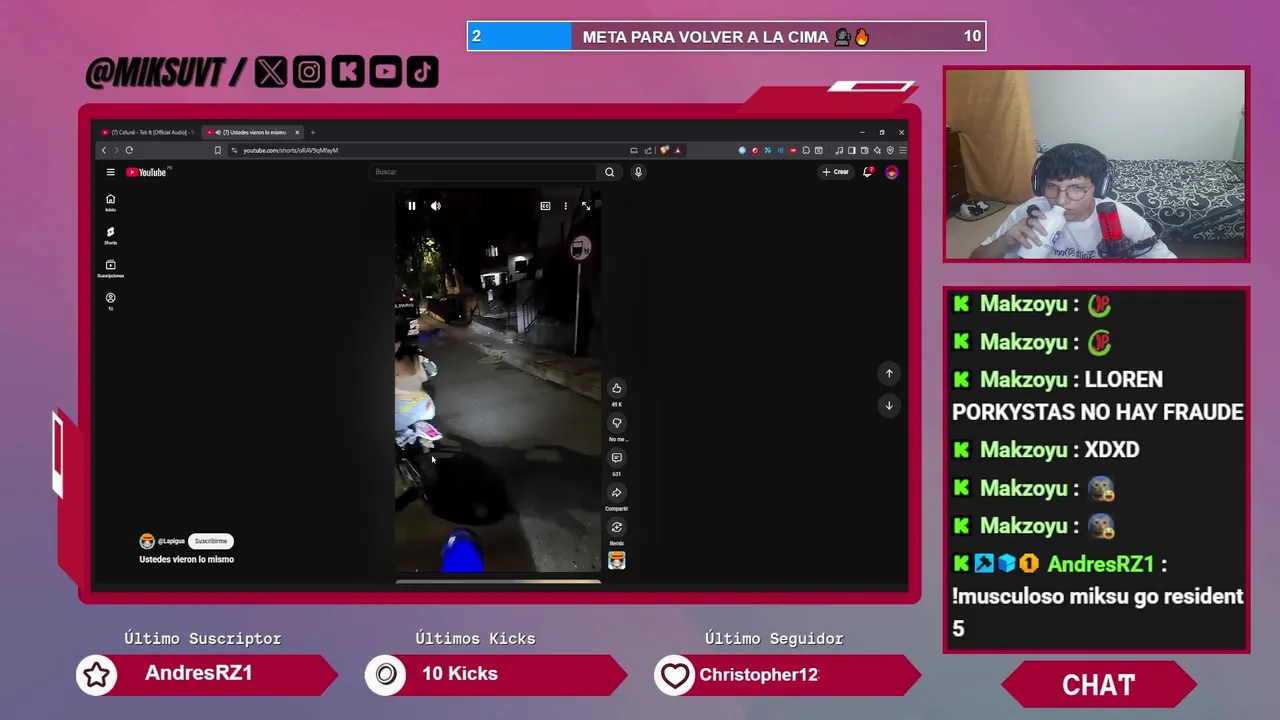Close the 'Ustedes vieron lo mismo' tab
1280x720 pixels.
[x=297, y=132]
